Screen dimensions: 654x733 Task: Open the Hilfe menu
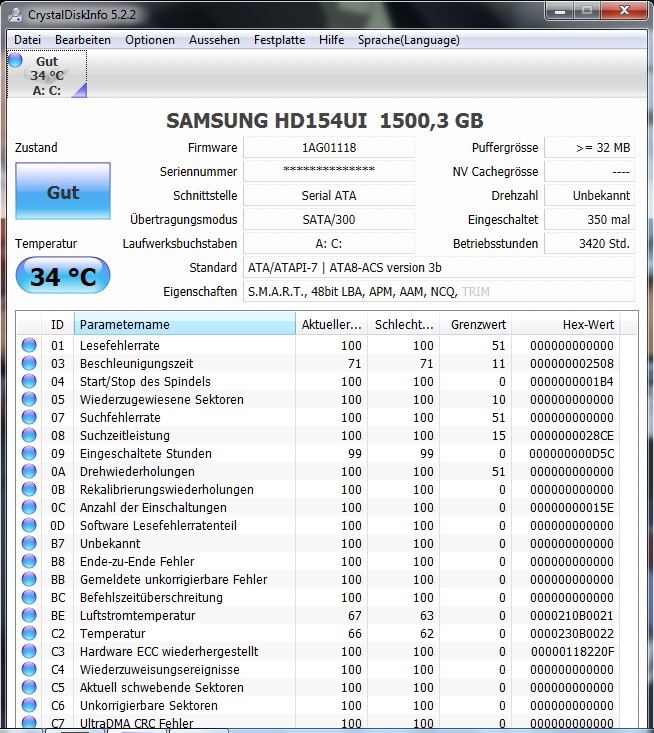[x=331, y=40]
